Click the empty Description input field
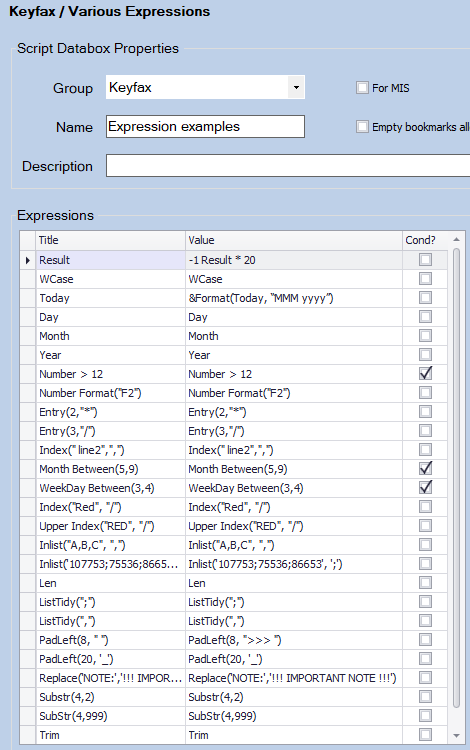 click(288, 165)
